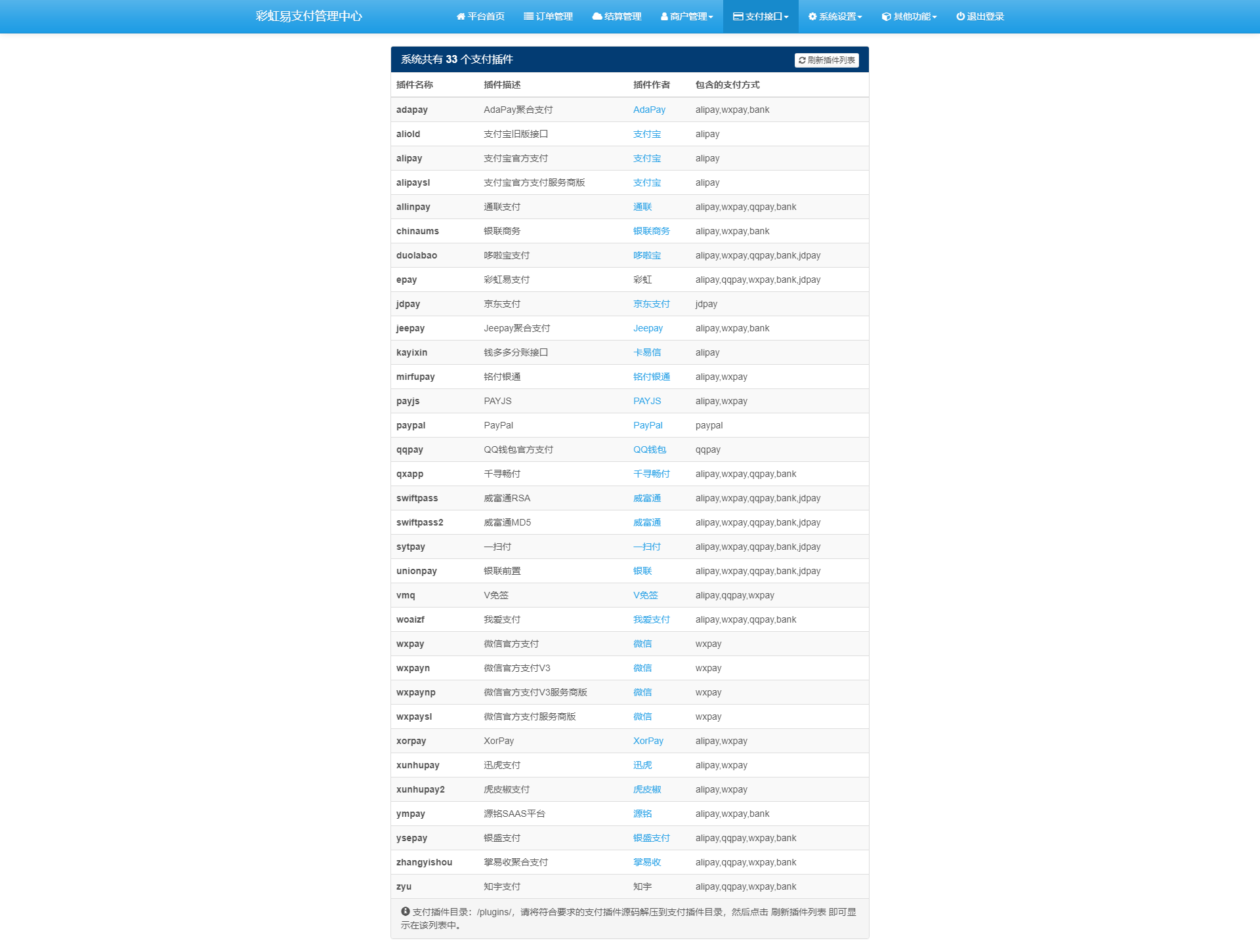This screenshot has height=952, width=1260.
Task: Click the info icon in plugin directory note
Action: [x=406, y=911]
